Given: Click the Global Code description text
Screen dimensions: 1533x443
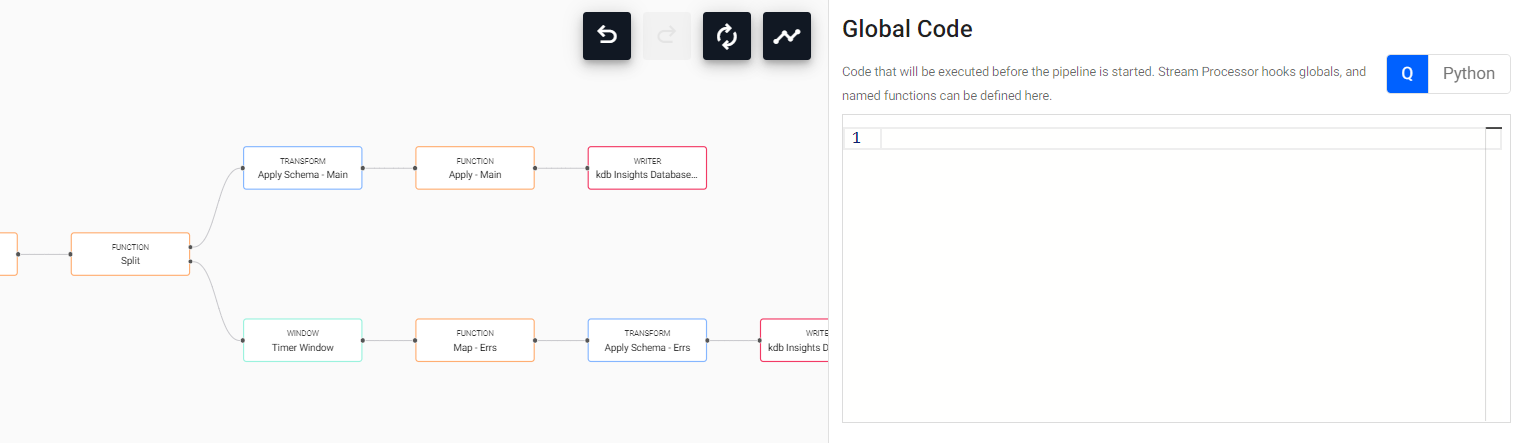Looking at the screenshot, I should [x=1104, y=84].
